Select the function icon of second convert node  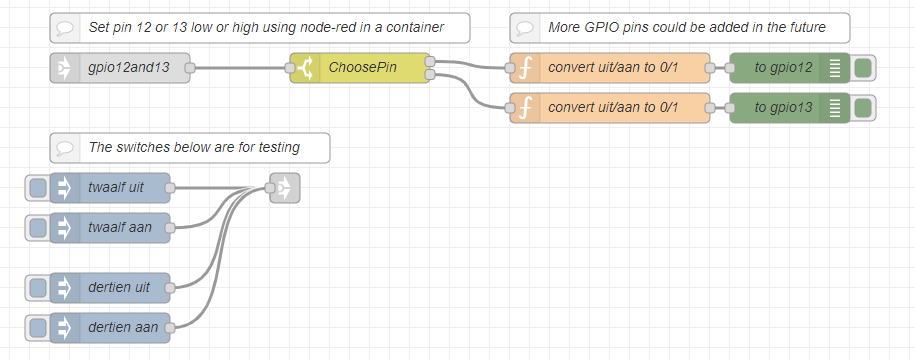525,108
